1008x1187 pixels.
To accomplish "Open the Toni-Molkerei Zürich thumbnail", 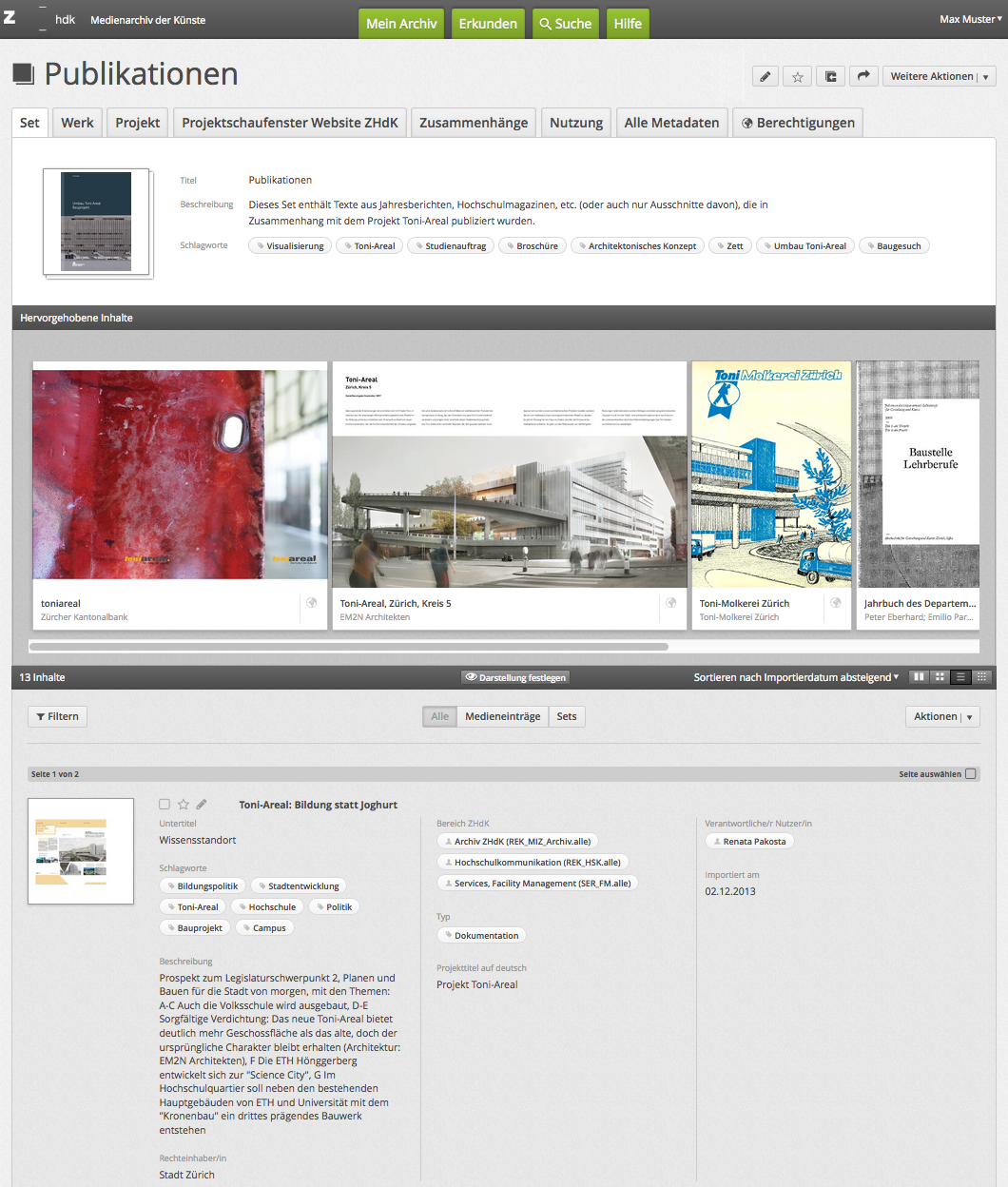I will [771, 474].
